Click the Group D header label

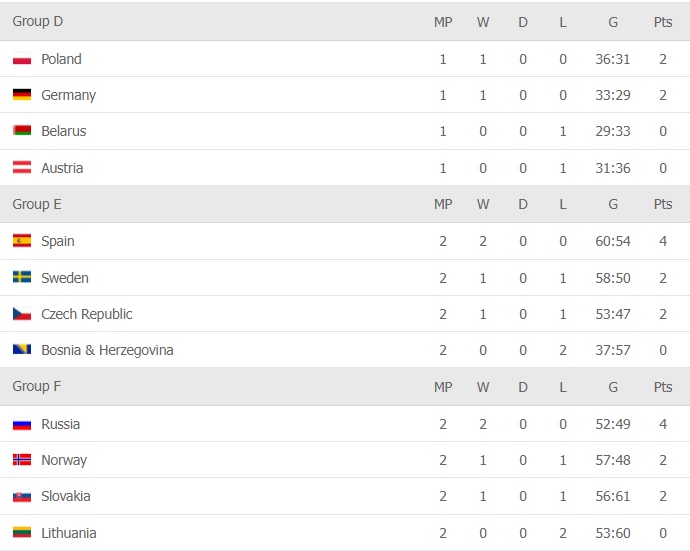point(38,21)
